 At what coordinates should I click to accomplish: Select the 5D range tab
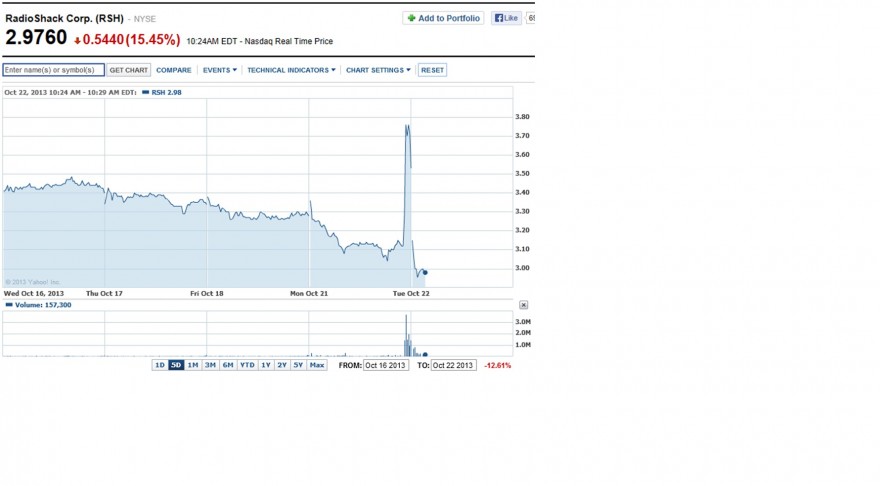(x=176, y=365)
